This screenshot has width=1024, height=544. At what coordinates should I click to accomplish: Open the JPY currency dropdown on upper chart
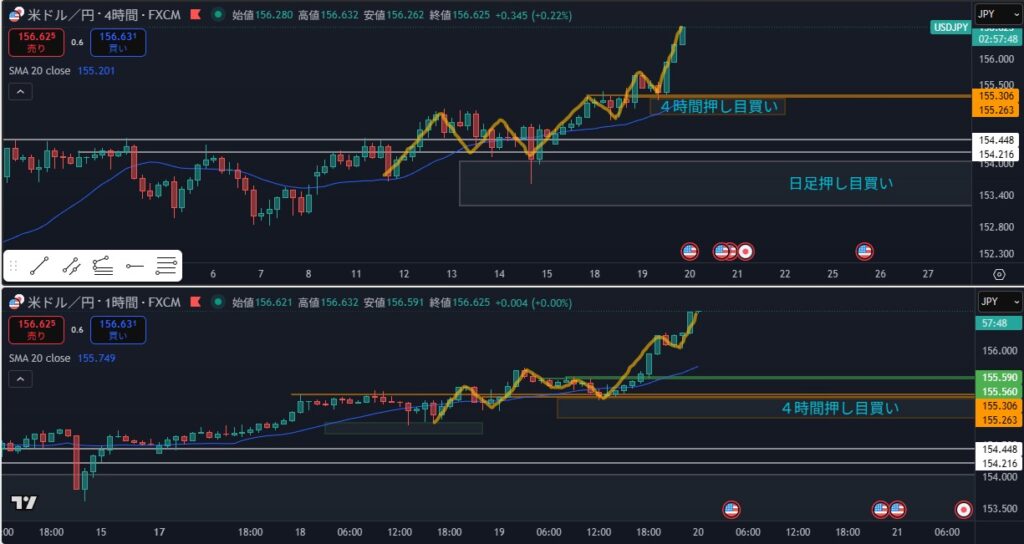pyautogui.click(x=999, y=15)
